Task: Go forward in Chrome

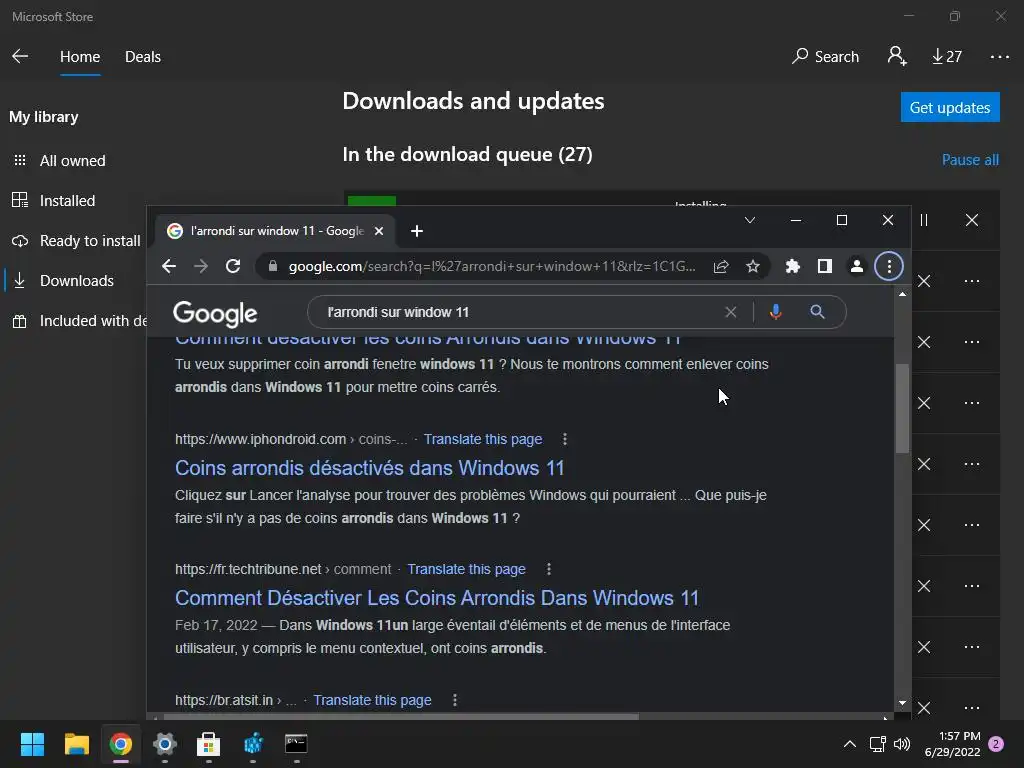Action: 201,266
